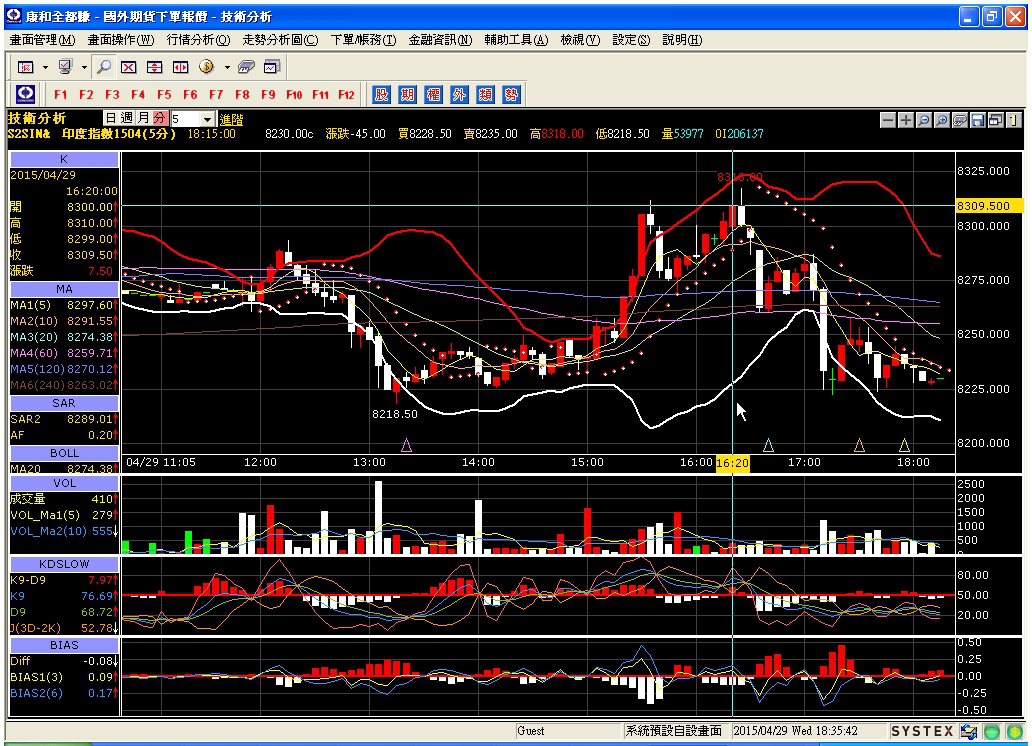The image size is (1032, 746).
Task: Click the horizontal split window toolbar icon
Action: pyautogui.click(x=154, y=67)
